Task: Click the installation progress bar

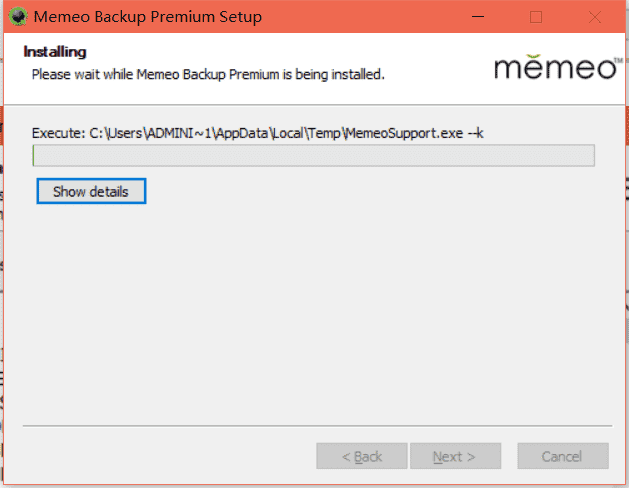Action: pos(313,156)
